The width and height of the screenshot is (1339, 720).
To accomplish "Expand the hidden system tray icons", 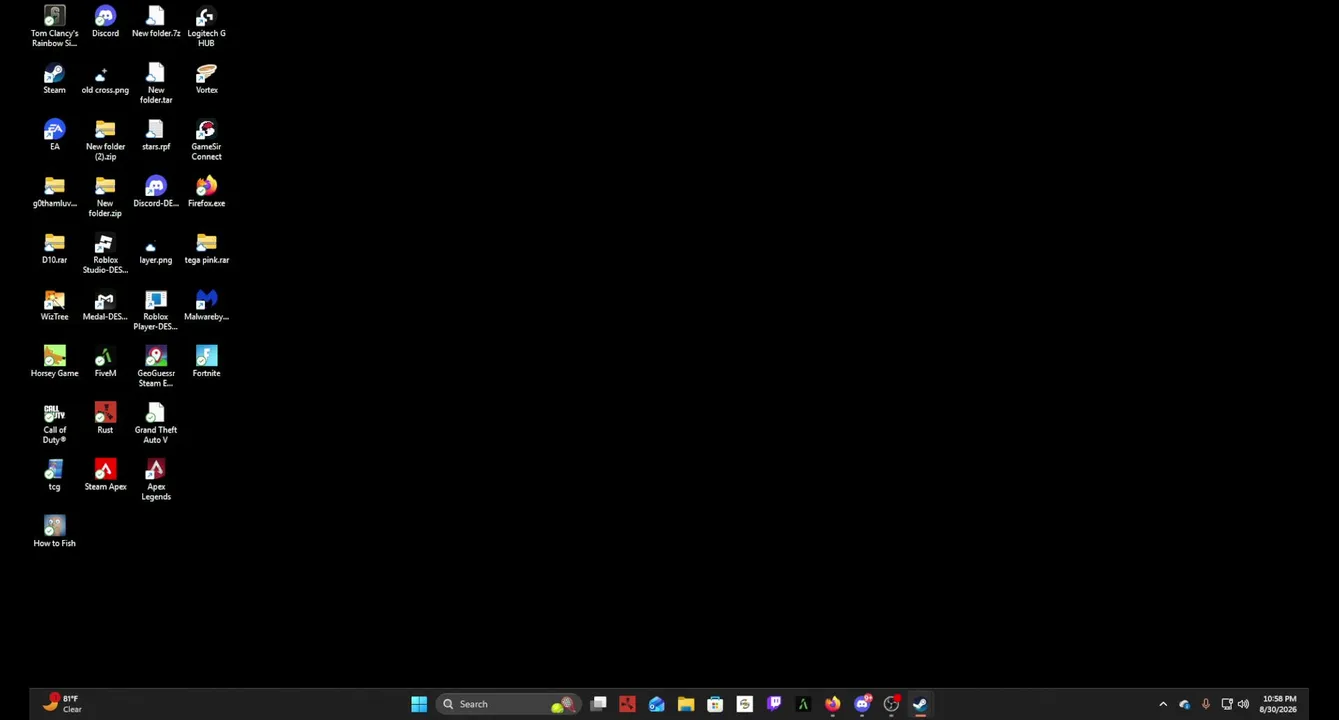I will click(1163, 704).
